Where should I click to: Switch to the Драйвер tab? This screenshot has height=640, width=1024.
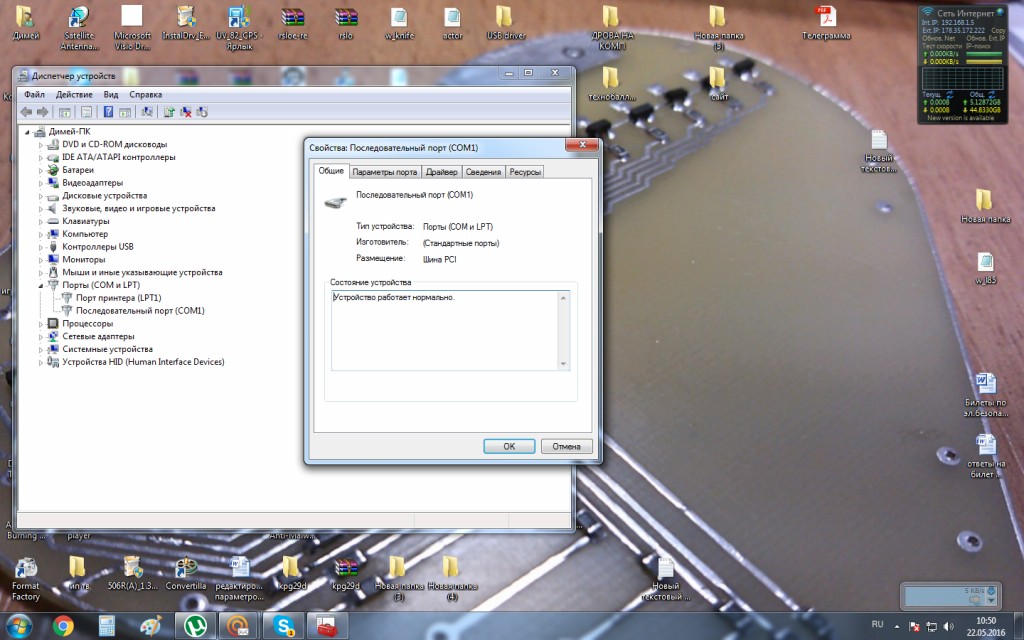point(441,172)
